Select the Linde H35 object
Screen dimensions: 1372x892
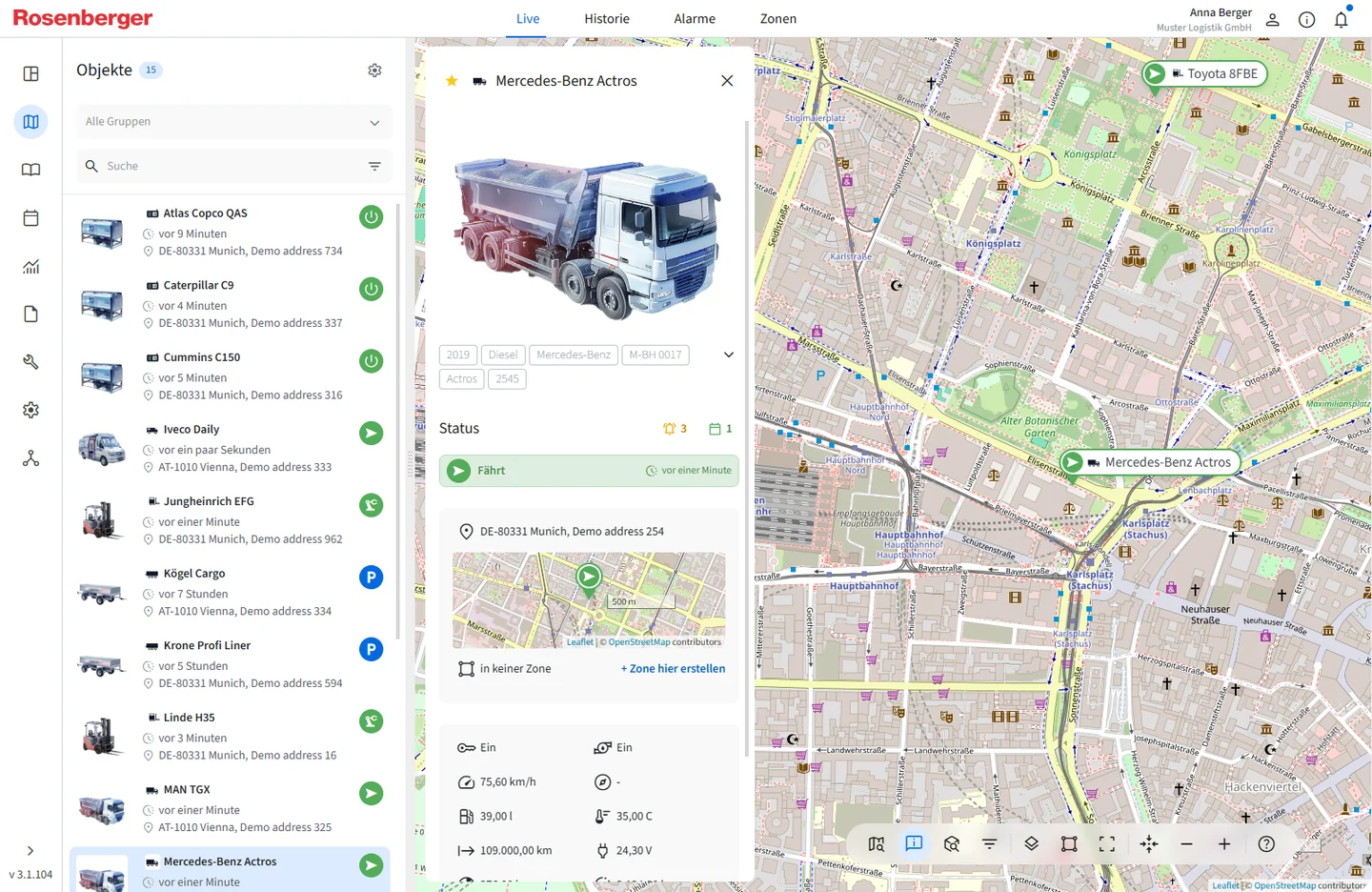pyautogui.click(x=231, y=736)
